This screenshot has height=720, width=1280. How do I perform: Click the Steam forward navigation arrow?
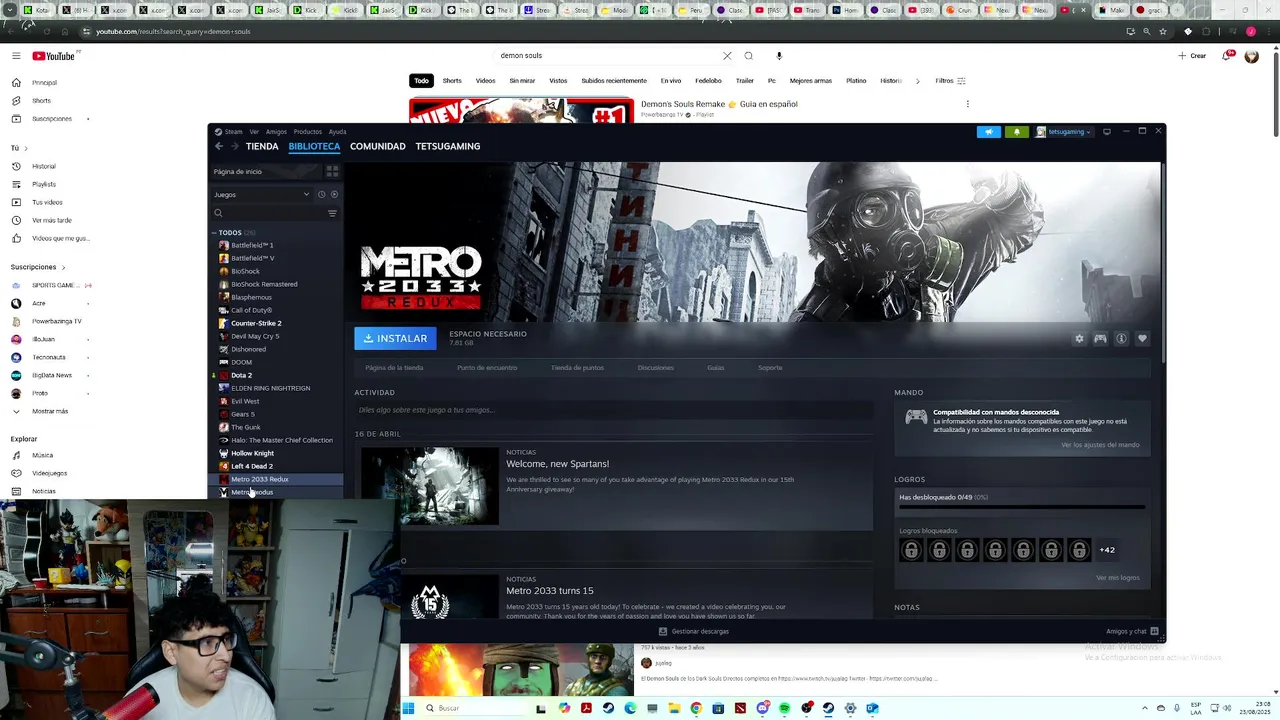click(x=235, y=146)
